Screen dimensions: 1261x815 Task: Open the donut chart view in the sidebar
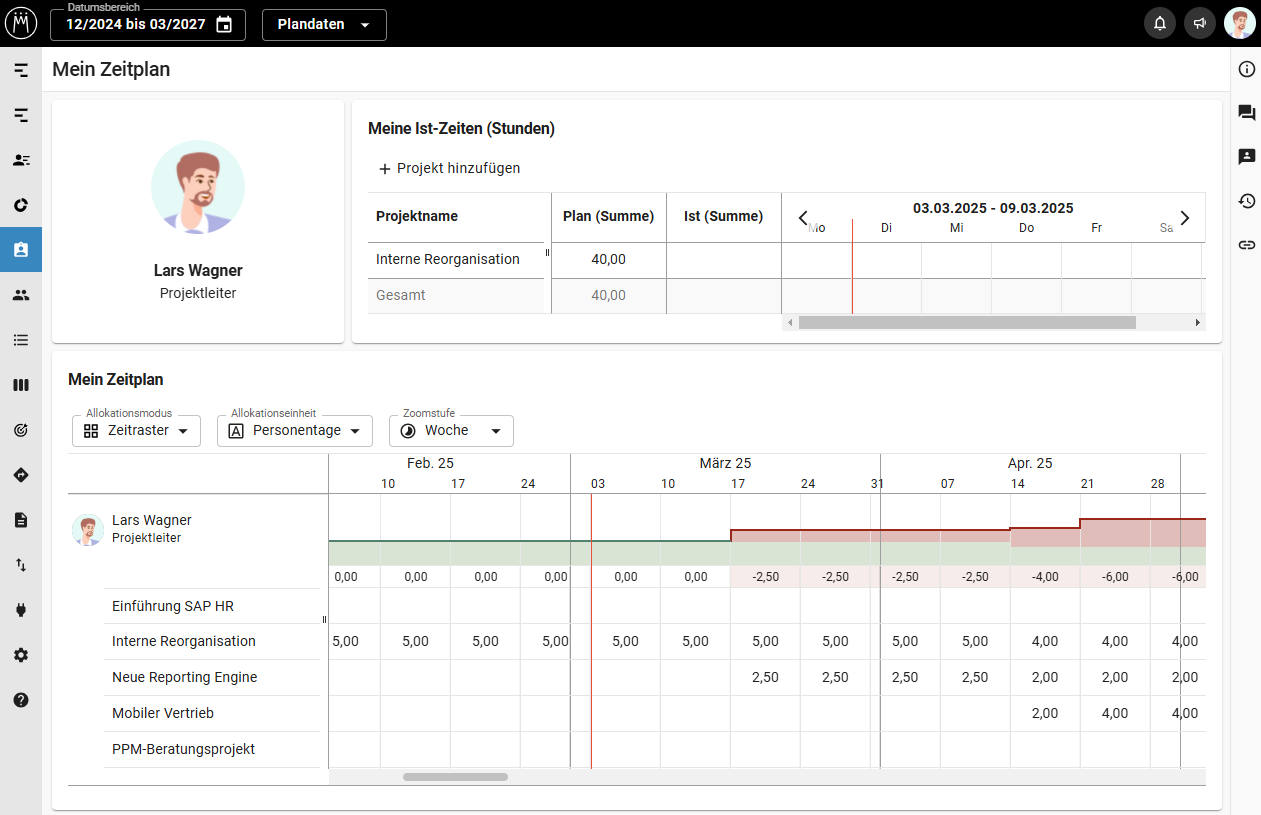[21, 205]
